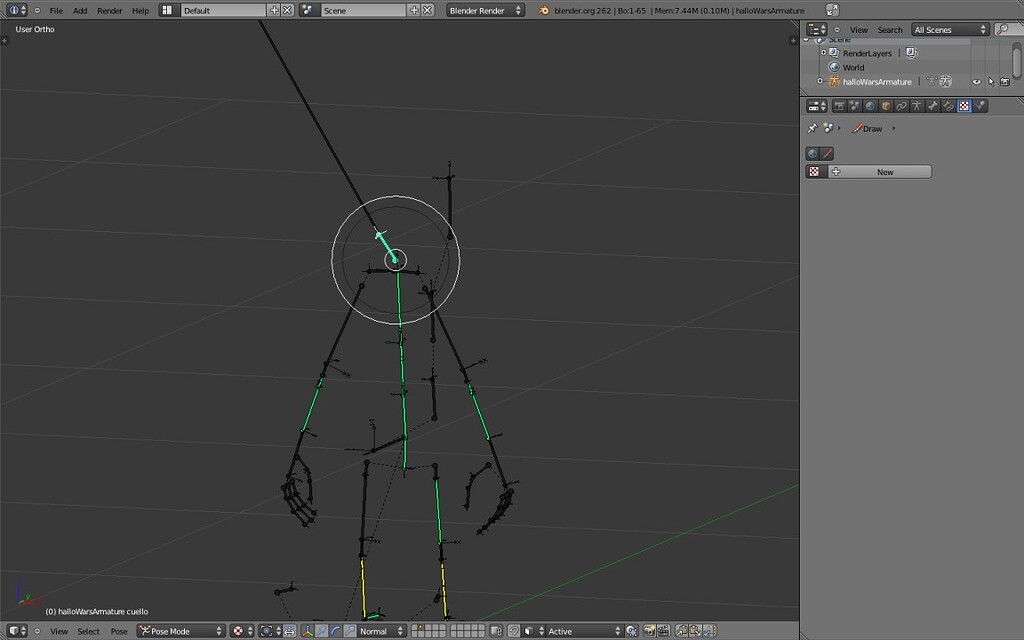Open the 3D viewport View menu
1024x640 pixels.
pos(59,632)
